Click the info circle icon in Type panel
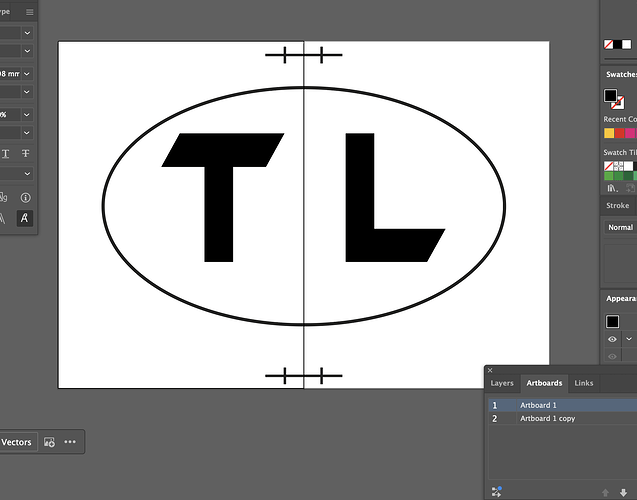The height and width of the screenshot is (500, 637). 25,198
